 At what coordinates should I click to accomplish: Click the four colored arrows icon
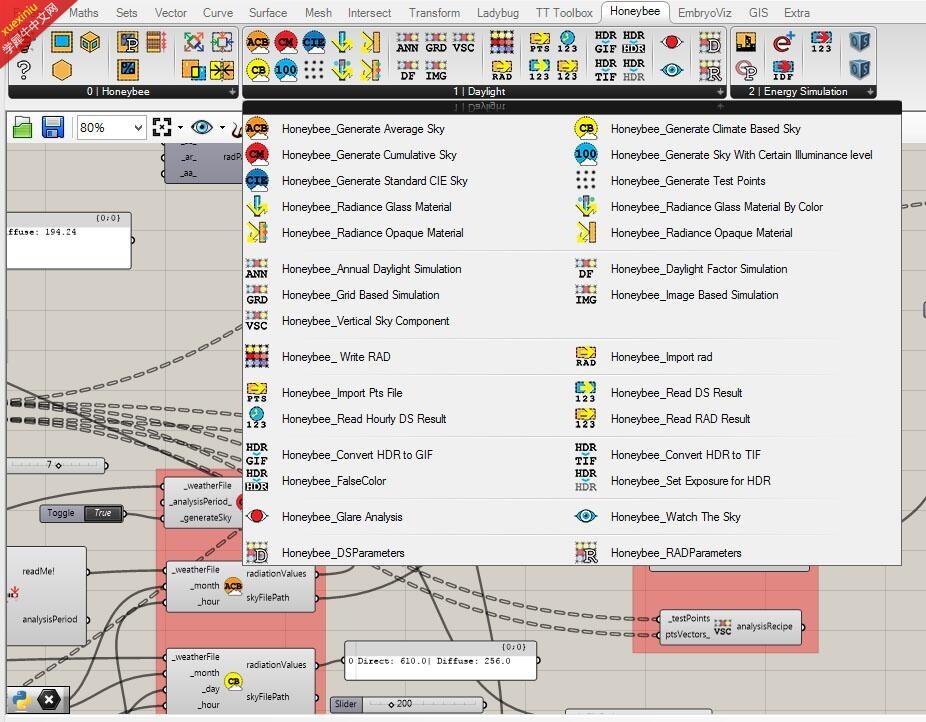point(194,42)
